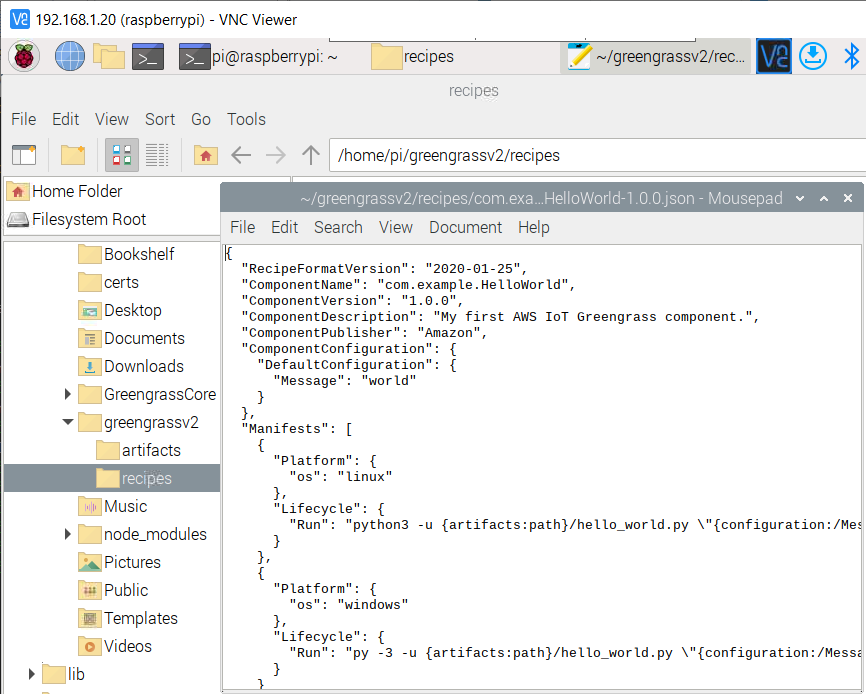The image size is (866, 694).
Task: Navigate back in file manager
Action: point(241,156)
